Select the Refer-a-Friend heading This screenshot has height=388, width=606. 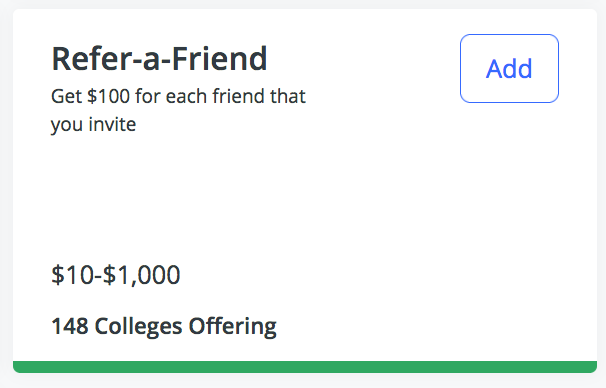point(159,59)
